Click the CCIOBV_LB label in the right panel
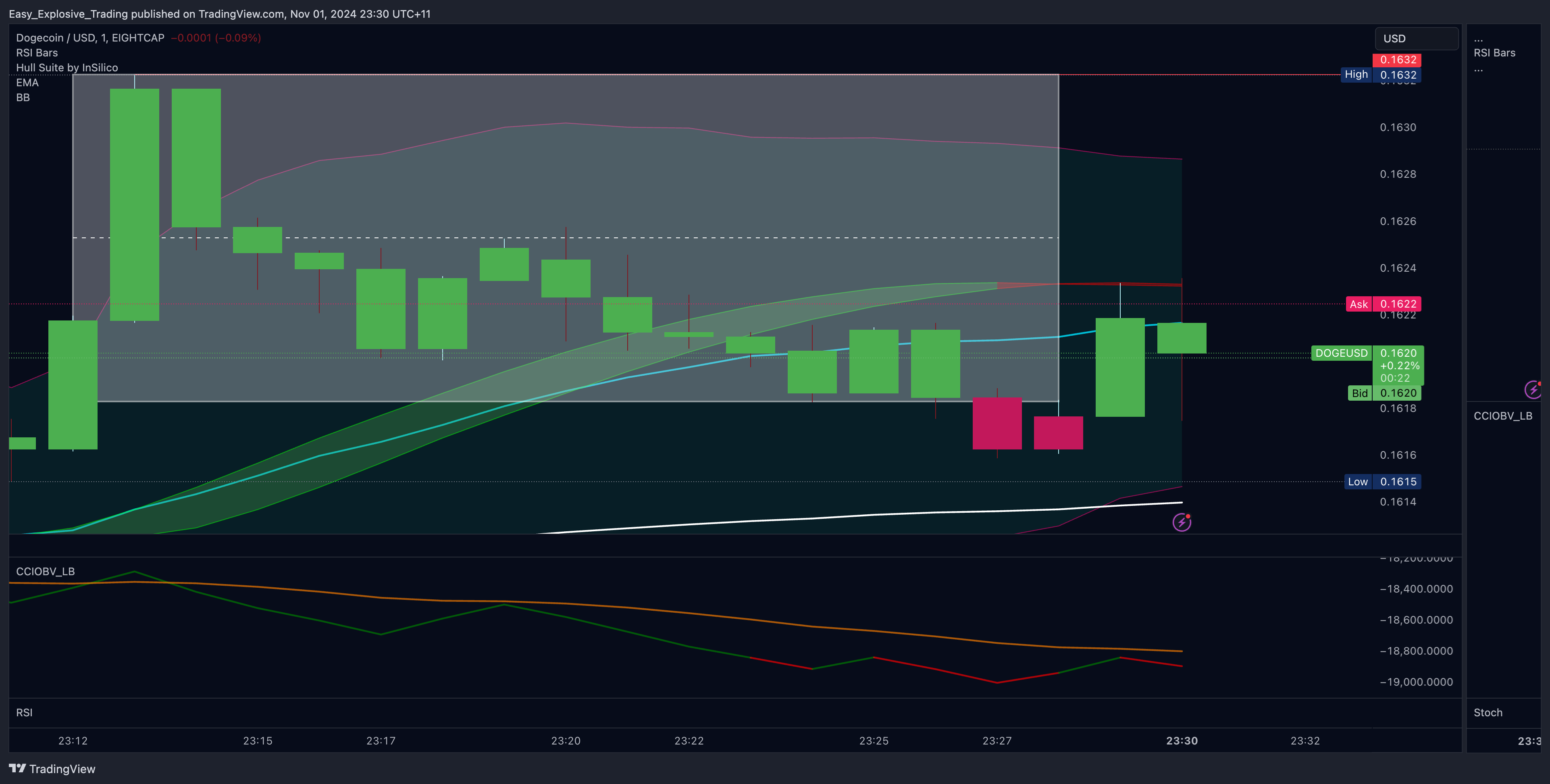This screenshot has width=1550, height=784. pyautogui.click(x=1502, y=416)
